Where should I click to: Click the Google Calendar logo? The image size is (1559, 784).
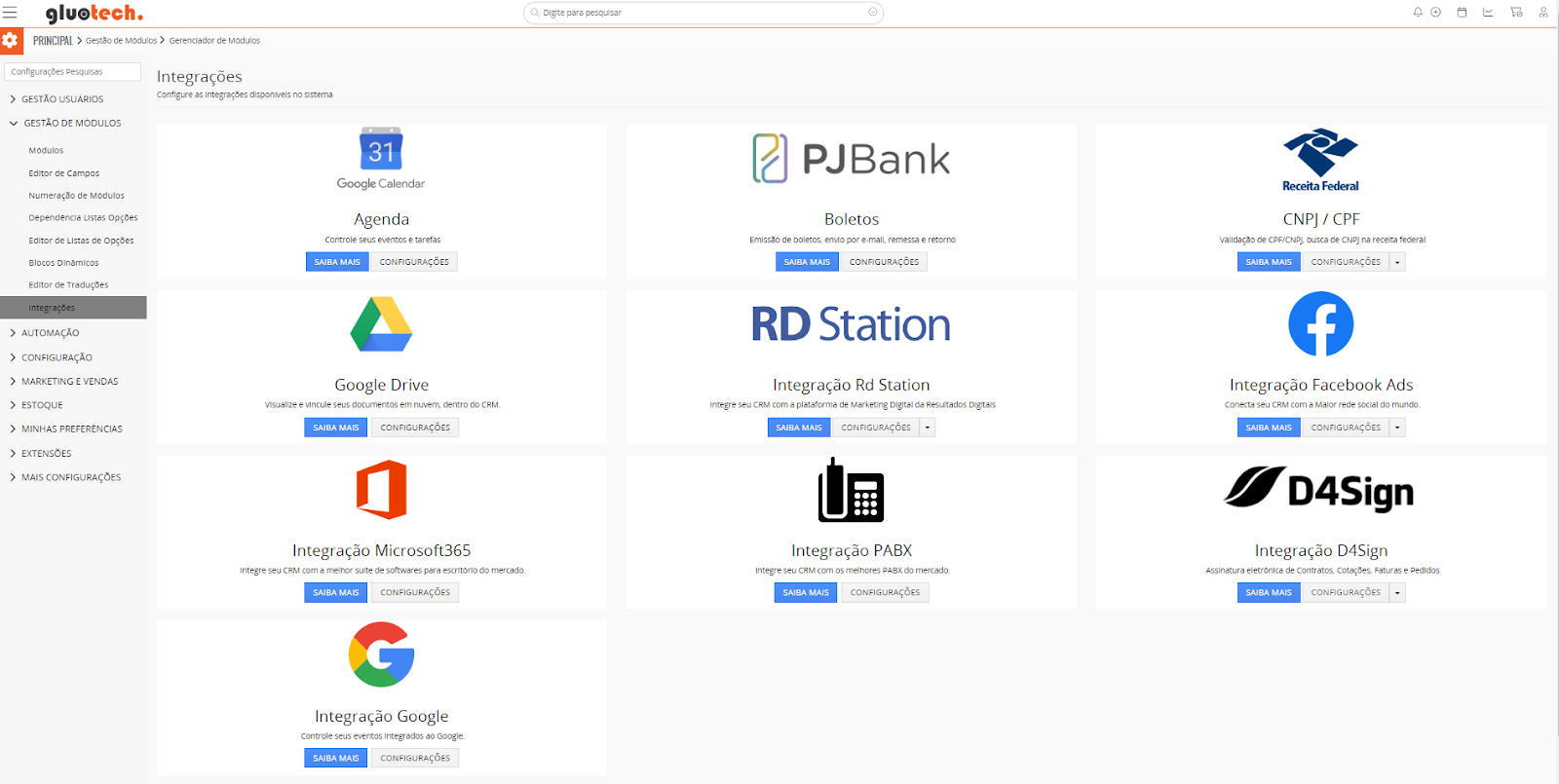[x=381, y=159]
